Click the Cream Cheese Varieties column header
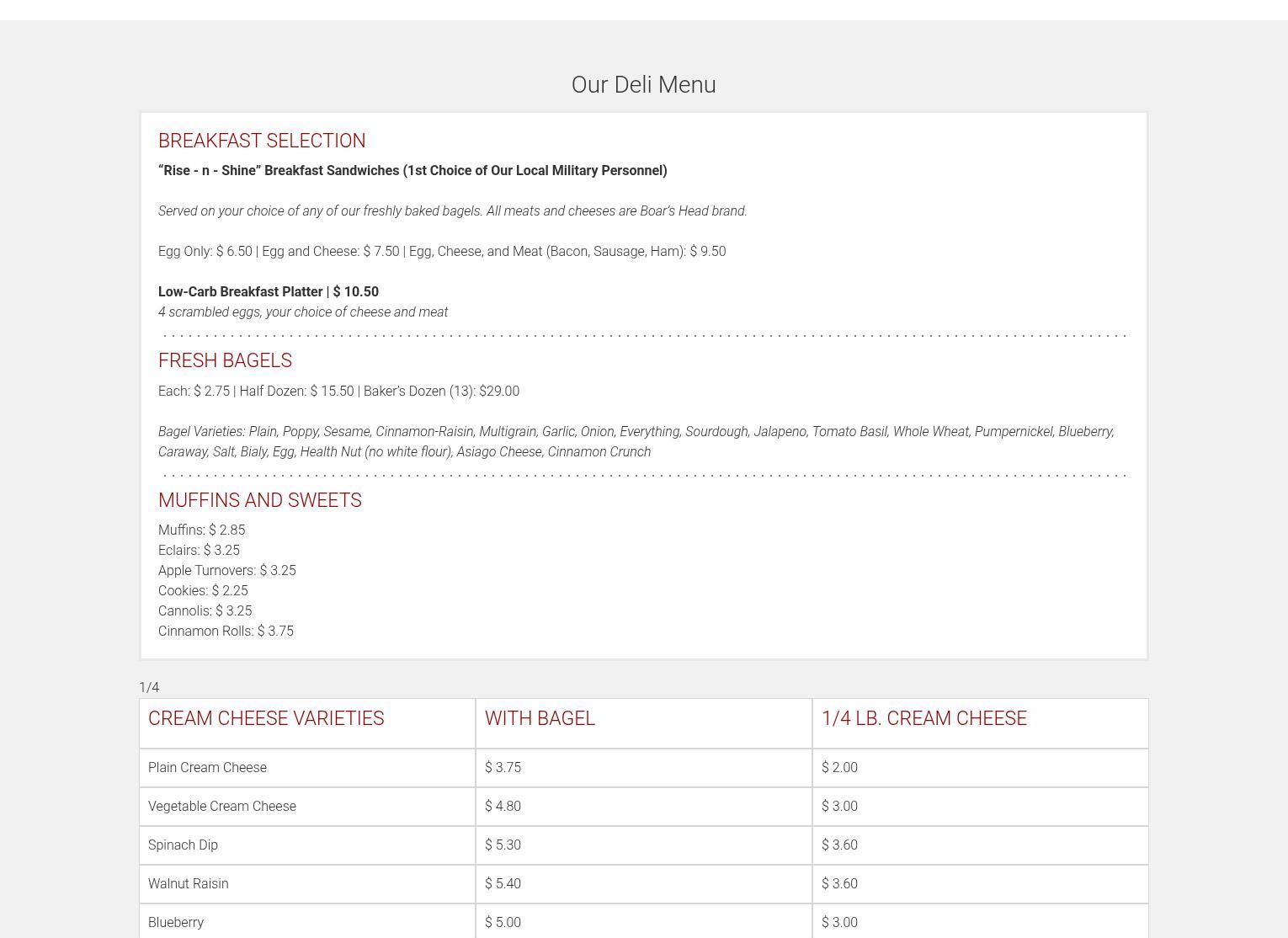The image size is (1288, 938). [266, 719]
